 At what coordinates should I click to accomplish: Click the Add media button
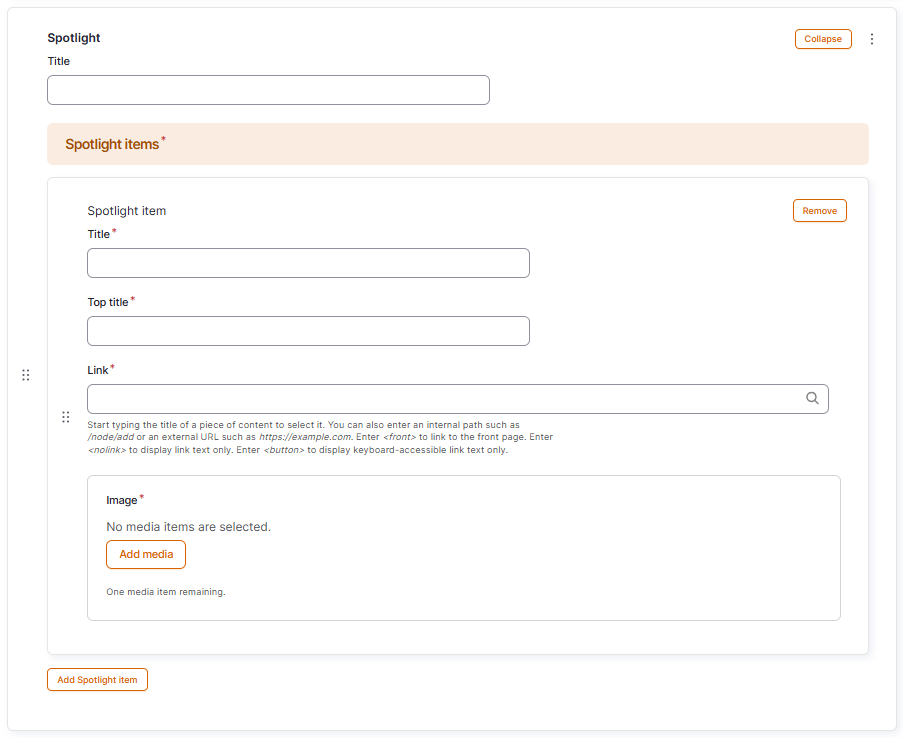(146, 554)
